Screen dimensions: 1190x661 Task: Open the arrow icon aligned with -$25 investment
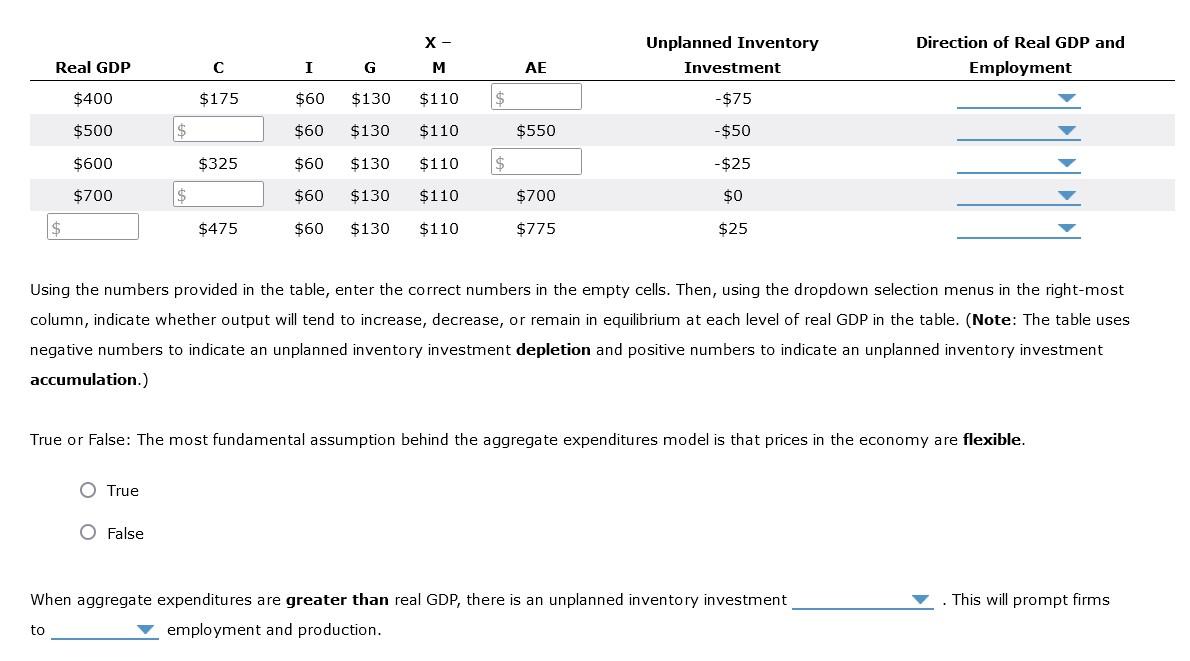coord(1068,163)
